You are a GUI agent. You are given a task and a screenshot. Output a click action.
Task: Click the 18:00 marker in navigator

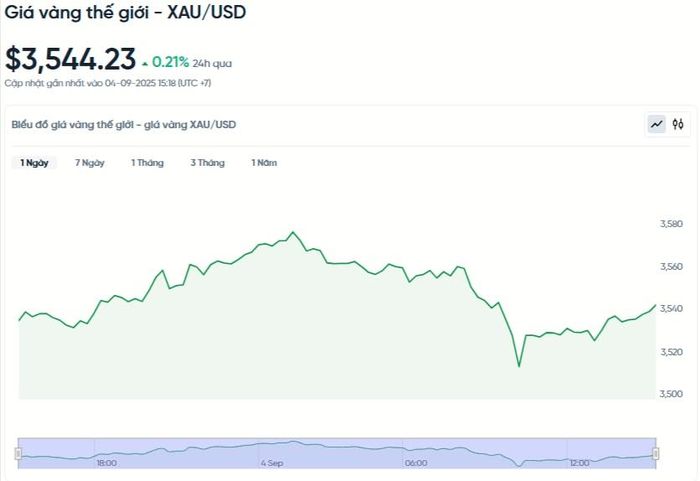click(107, 463)
